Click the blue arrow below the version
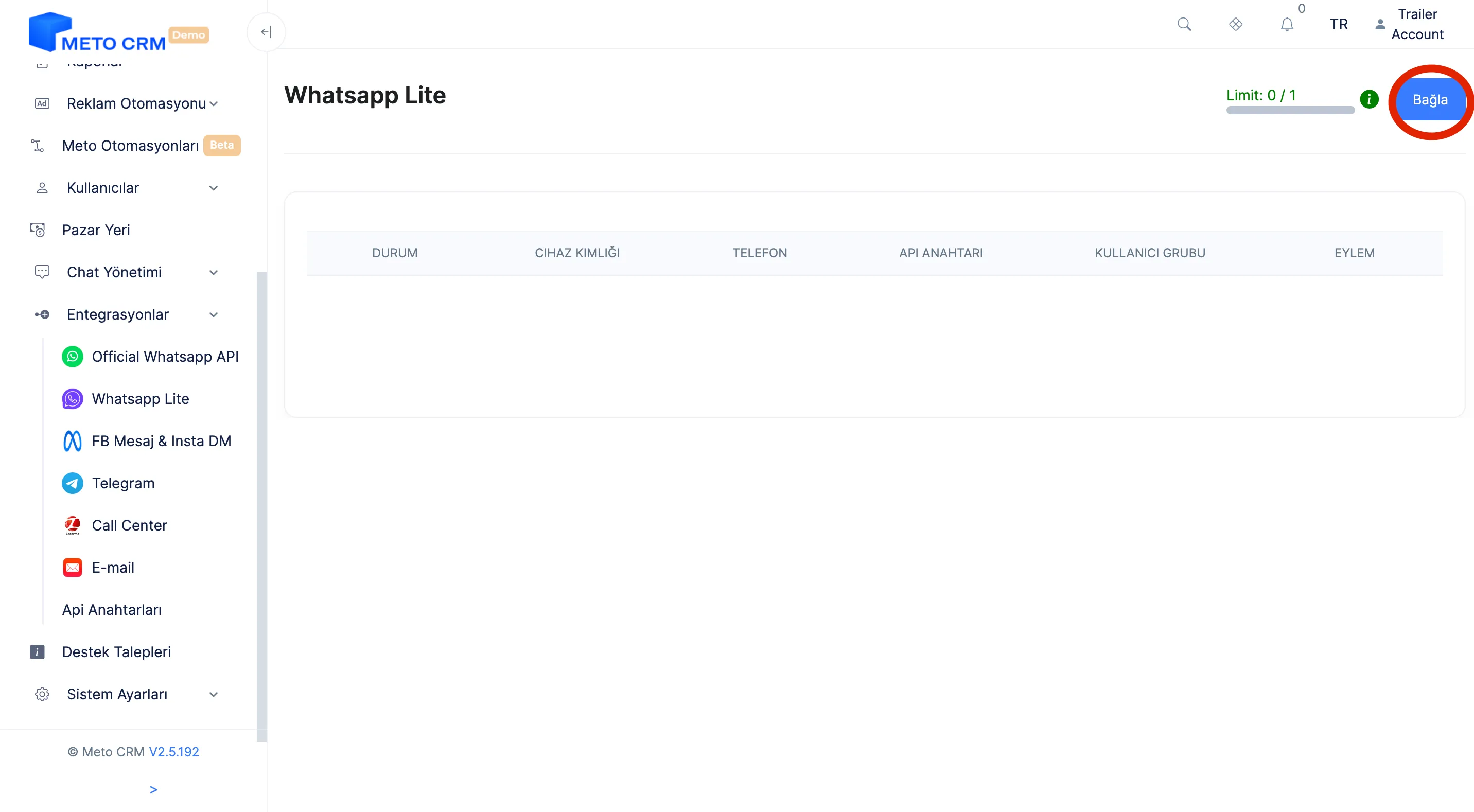This screenshot has height=812, width=1474. point(153,790)
